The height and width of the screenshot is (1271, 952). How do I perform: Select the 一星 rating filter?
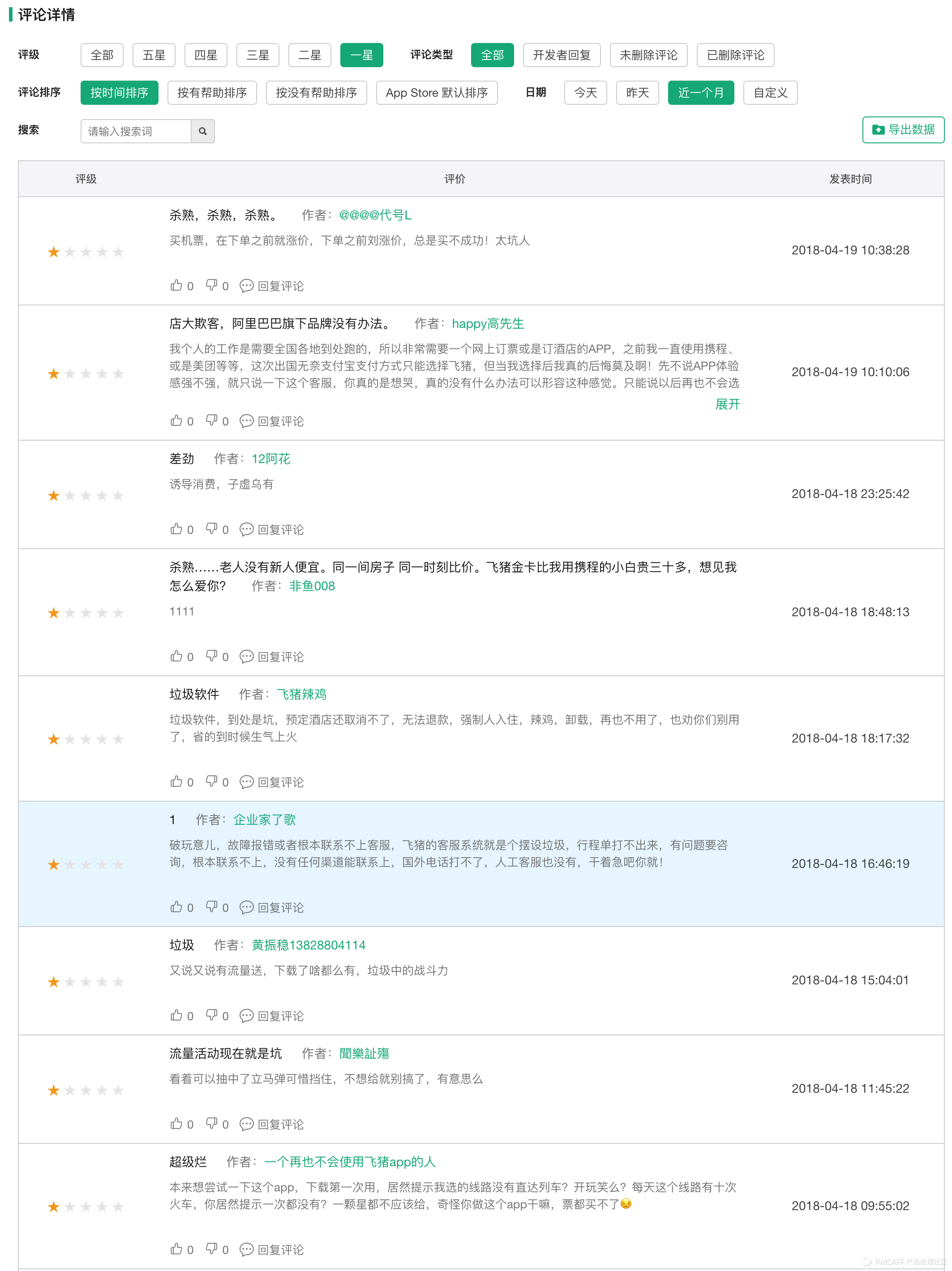361,55
